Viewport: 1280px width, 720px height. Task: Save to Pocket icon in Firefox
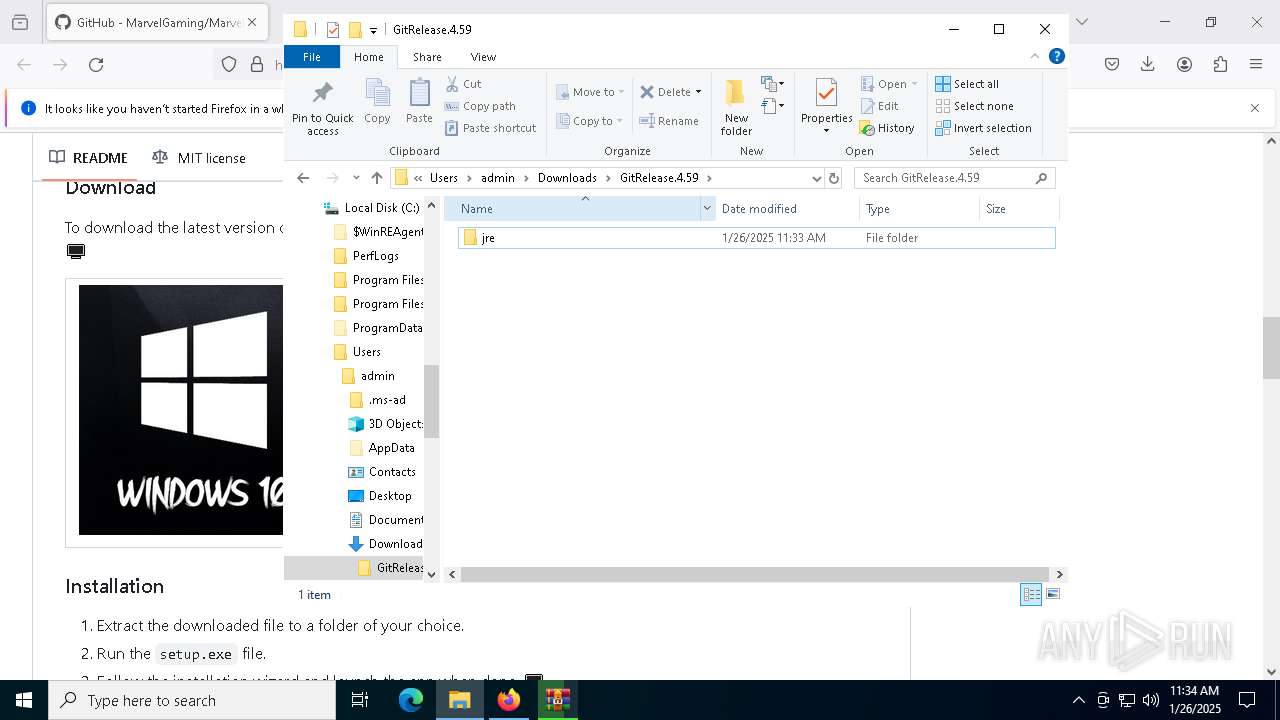1112,64
